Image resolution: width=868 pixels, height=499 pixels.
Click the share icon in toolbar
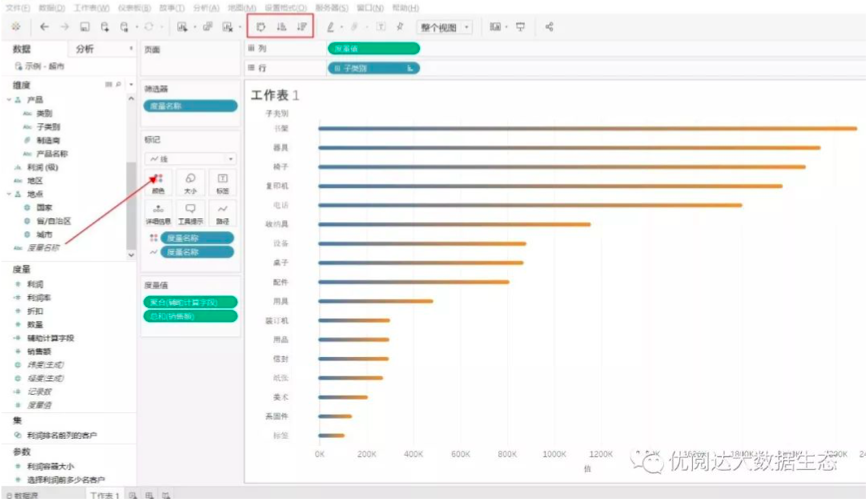pos(549,27)
